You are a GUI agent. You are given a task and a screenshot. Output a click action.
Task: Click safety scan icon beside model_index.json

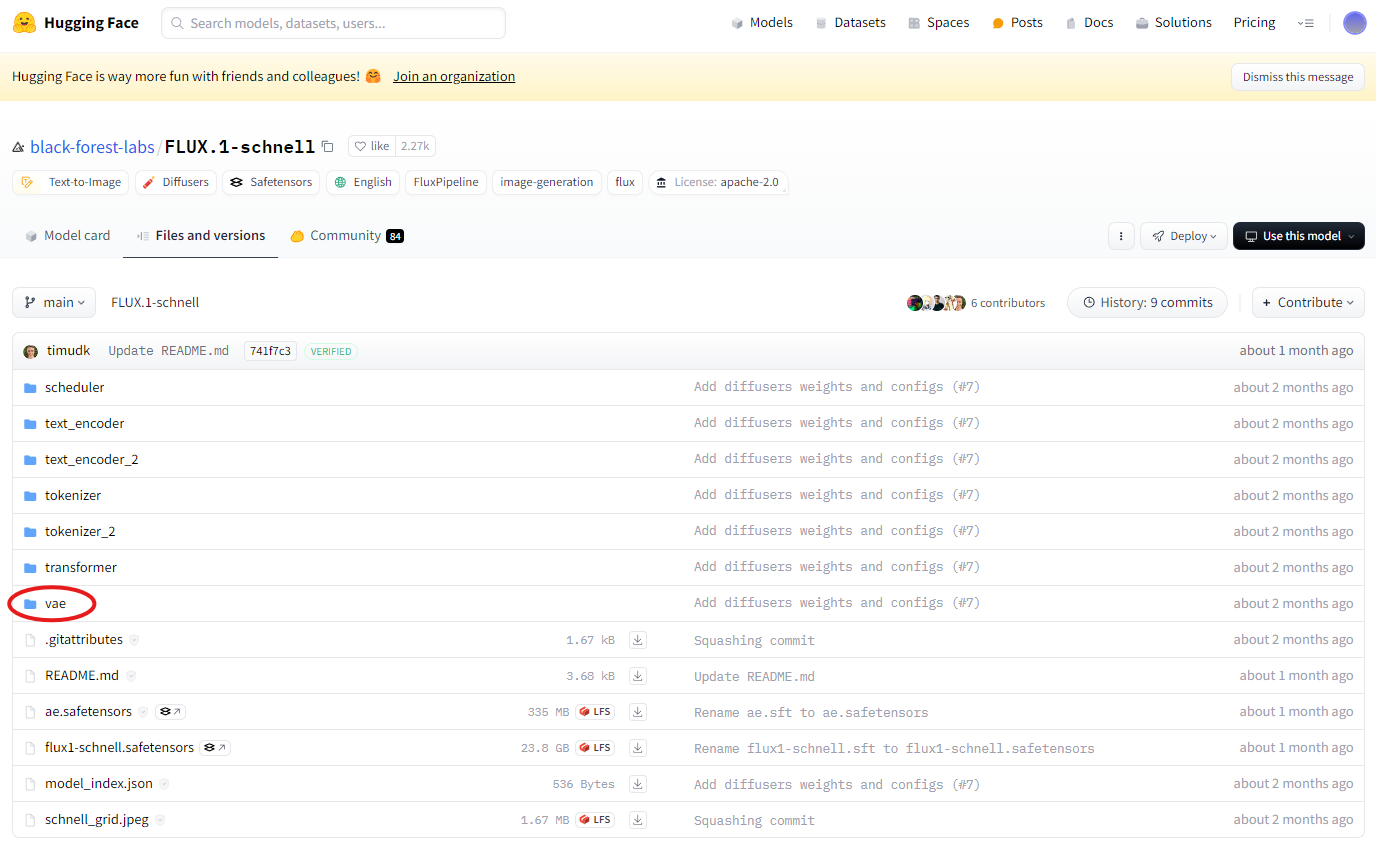(x=164, y=784)
